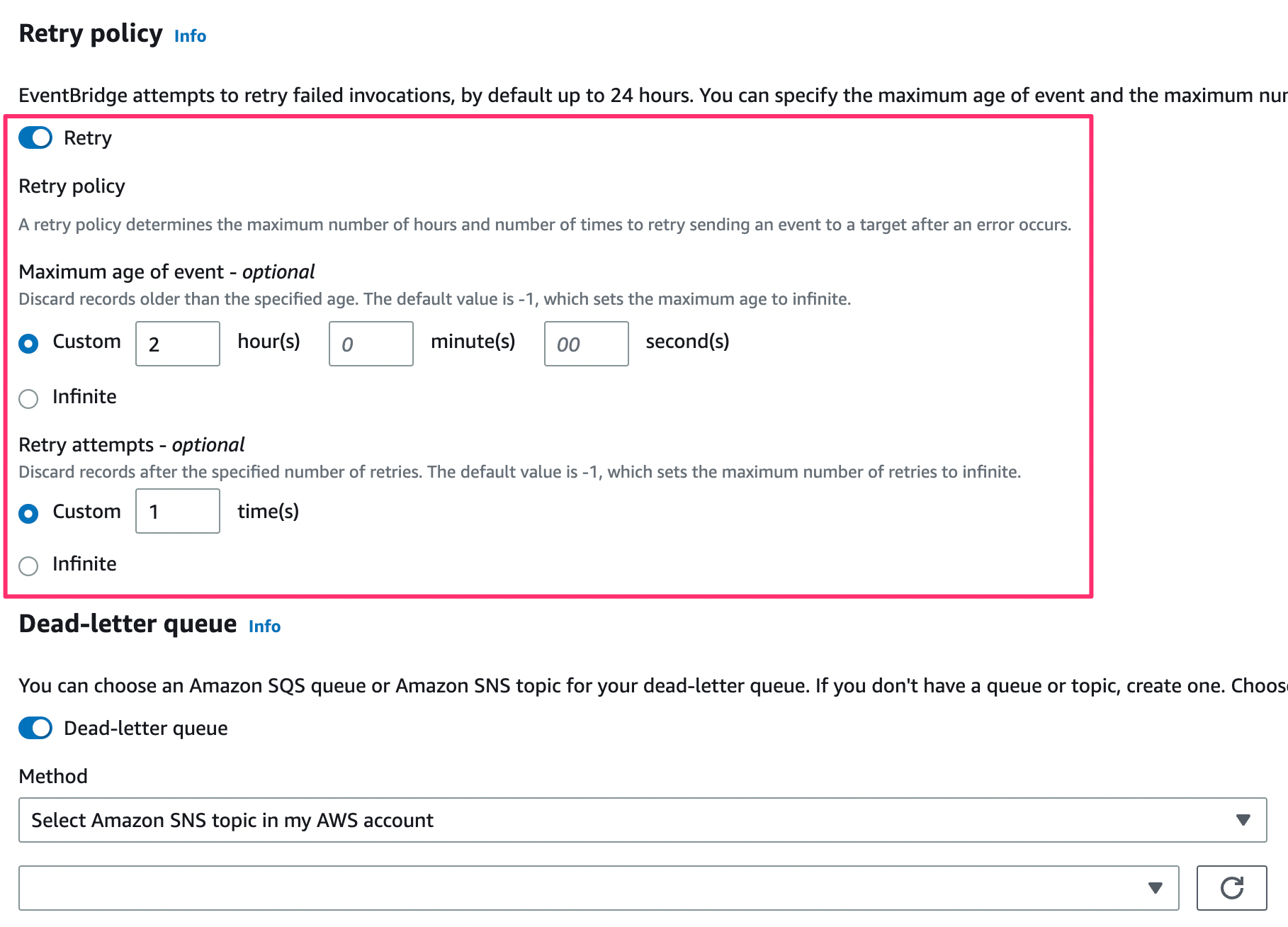Select Infinite for maximum age of event
The image size is (1288, 927).
28,398
